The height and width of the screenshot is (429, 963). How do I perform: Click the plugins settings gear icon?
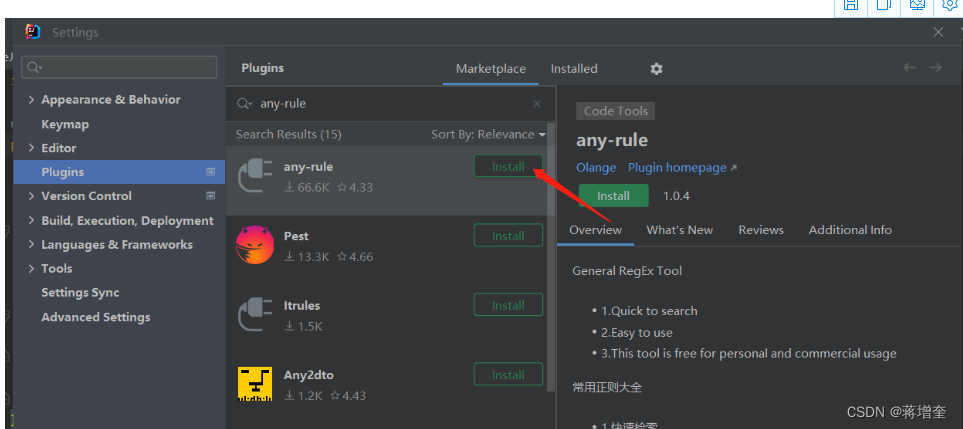click(657, 69)
